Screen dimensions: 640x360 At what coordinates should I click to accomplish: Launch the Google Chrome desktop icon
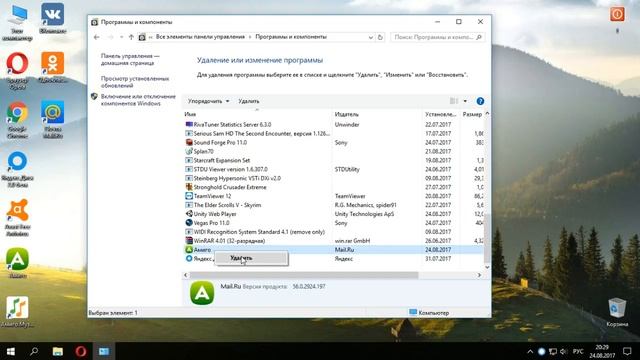pos(17,119)
